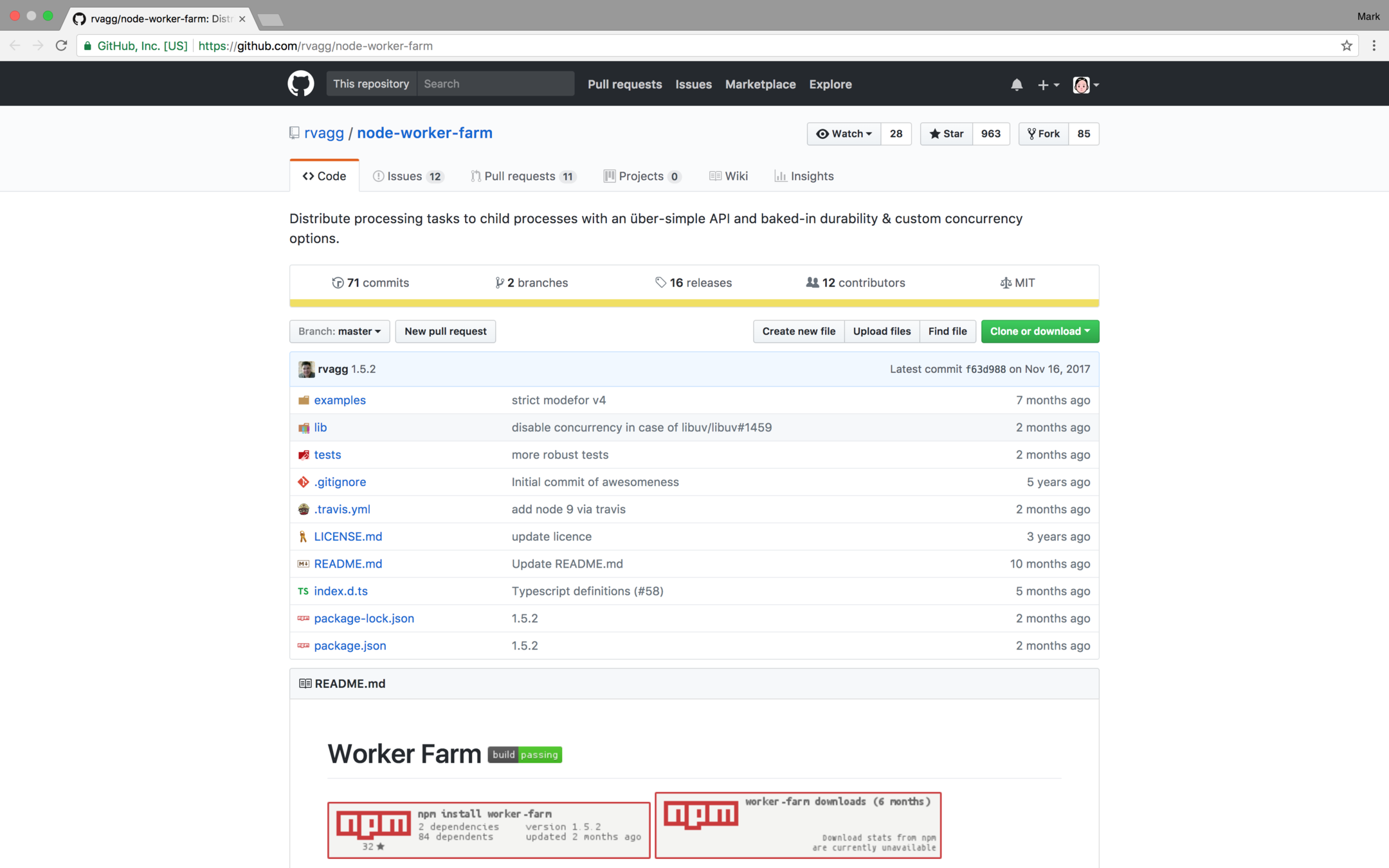
Task: Expand the Branch: master dropdown
Action: point(340,331)
